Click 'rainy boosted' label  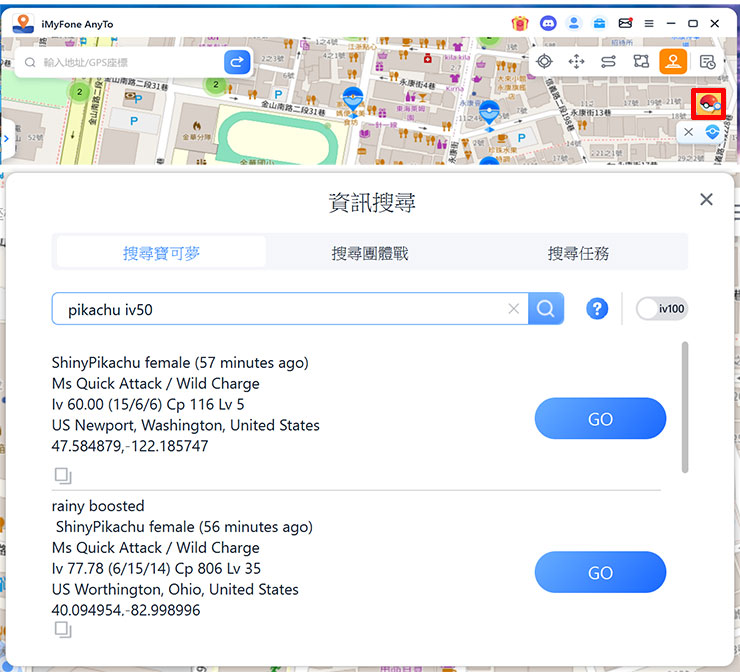98,506
